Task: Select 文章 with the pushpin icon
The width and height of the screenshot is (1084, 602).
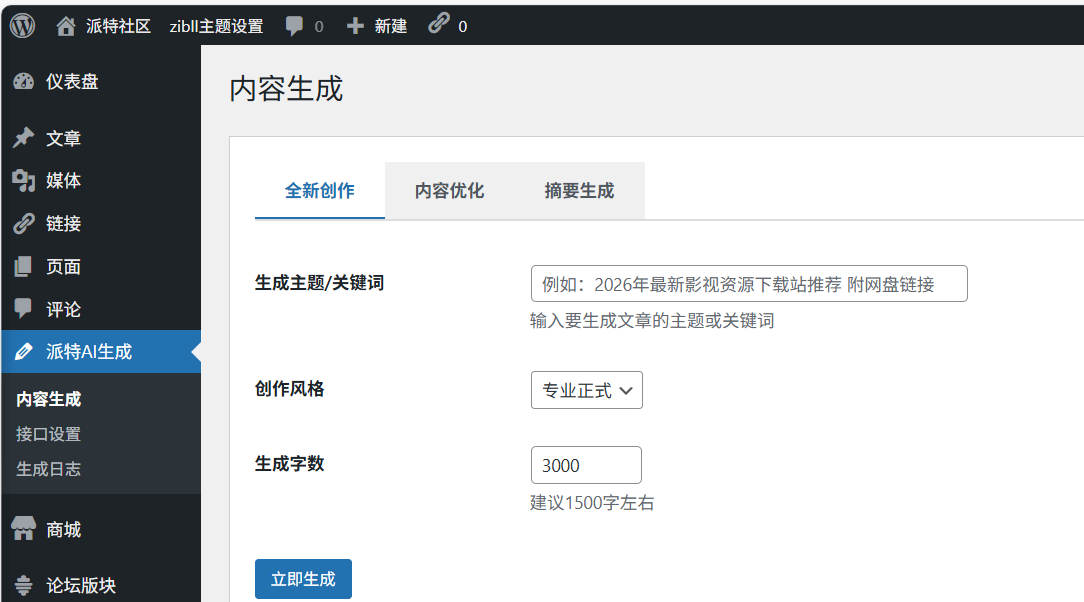Action: pos(24,138)
